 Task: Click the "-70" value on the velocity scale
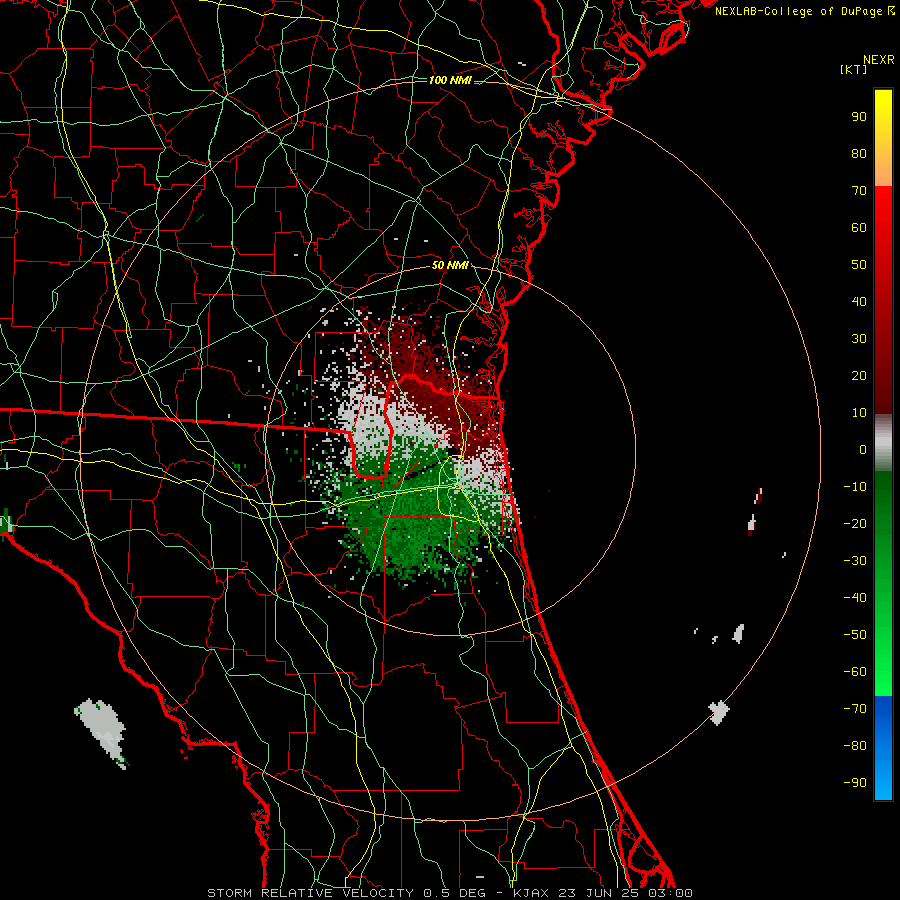[855, 709]
